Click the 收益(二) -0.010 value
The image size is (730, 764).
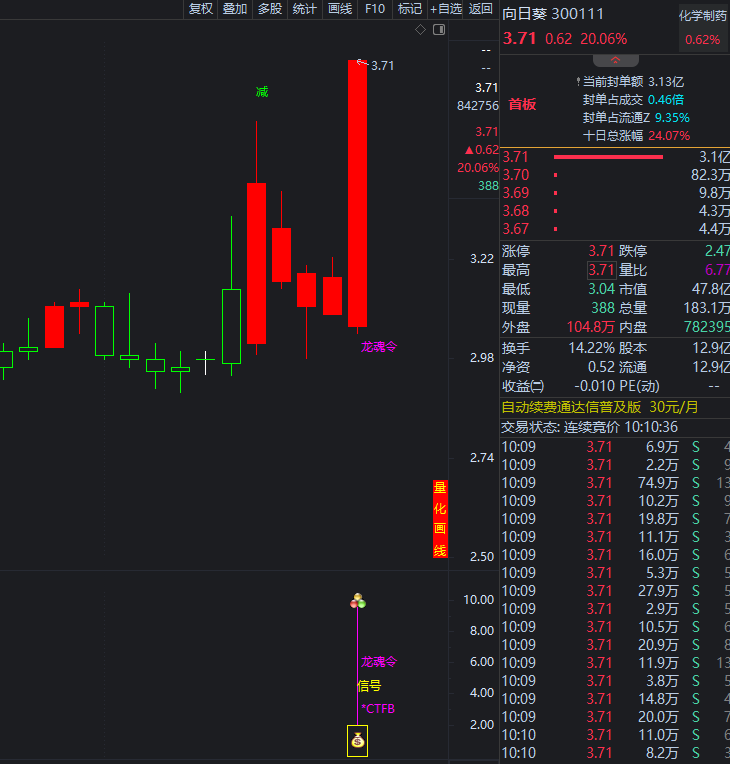point(595,386)
